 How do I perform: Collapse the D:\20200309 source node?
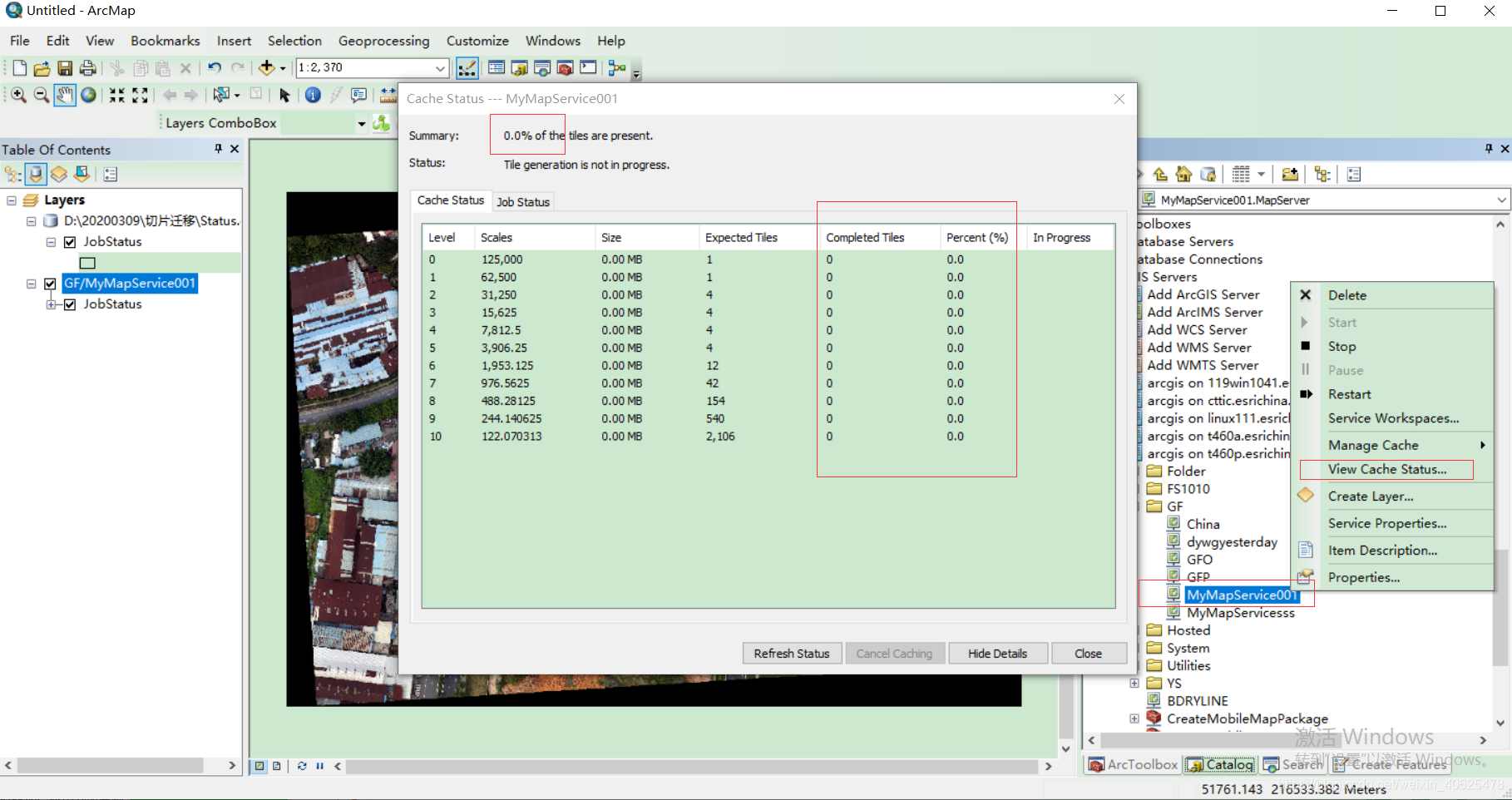point(31,221)
